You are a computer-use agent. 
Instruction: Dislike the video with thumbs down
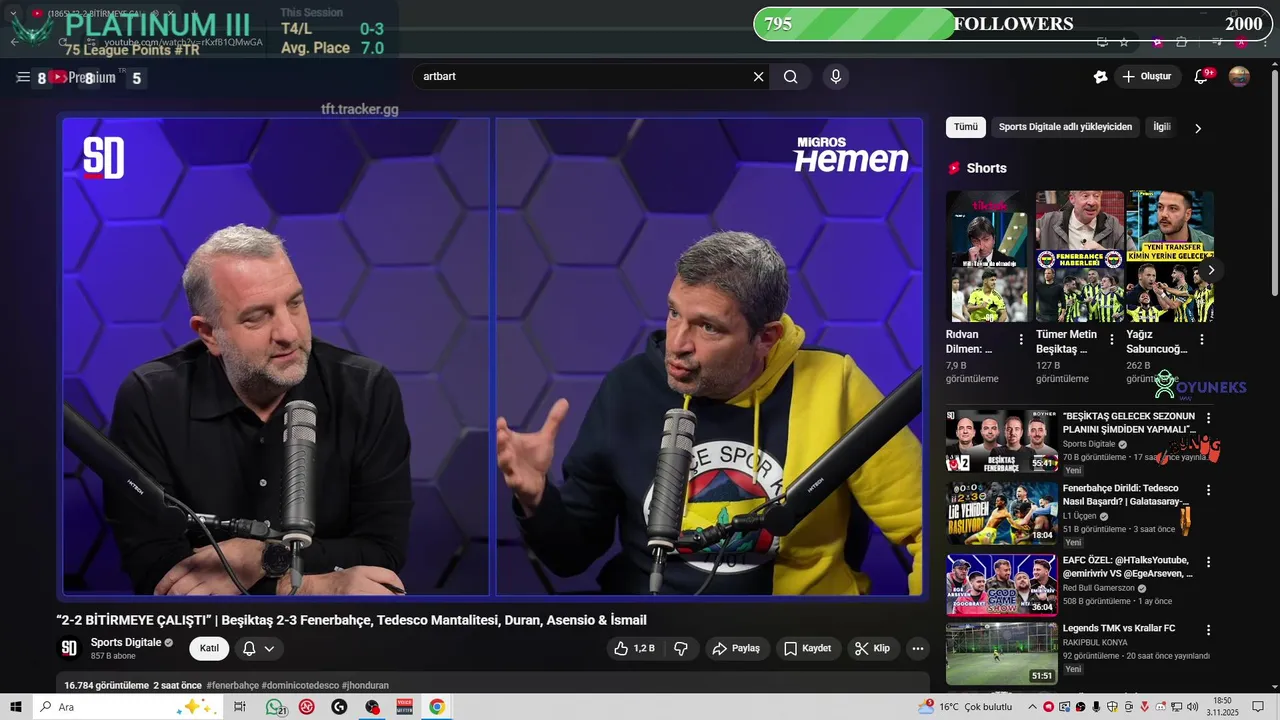(x=681, y=649)
